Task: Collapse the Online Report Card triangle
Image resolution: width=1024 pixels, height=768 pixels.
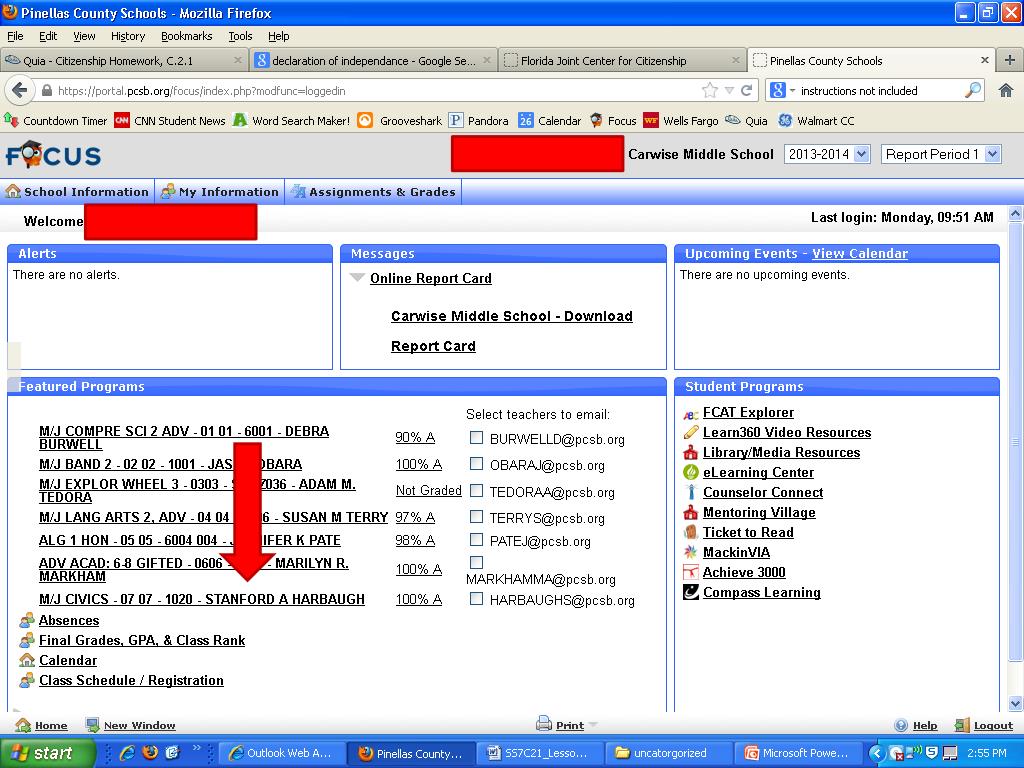Action: tap(357, 278)
